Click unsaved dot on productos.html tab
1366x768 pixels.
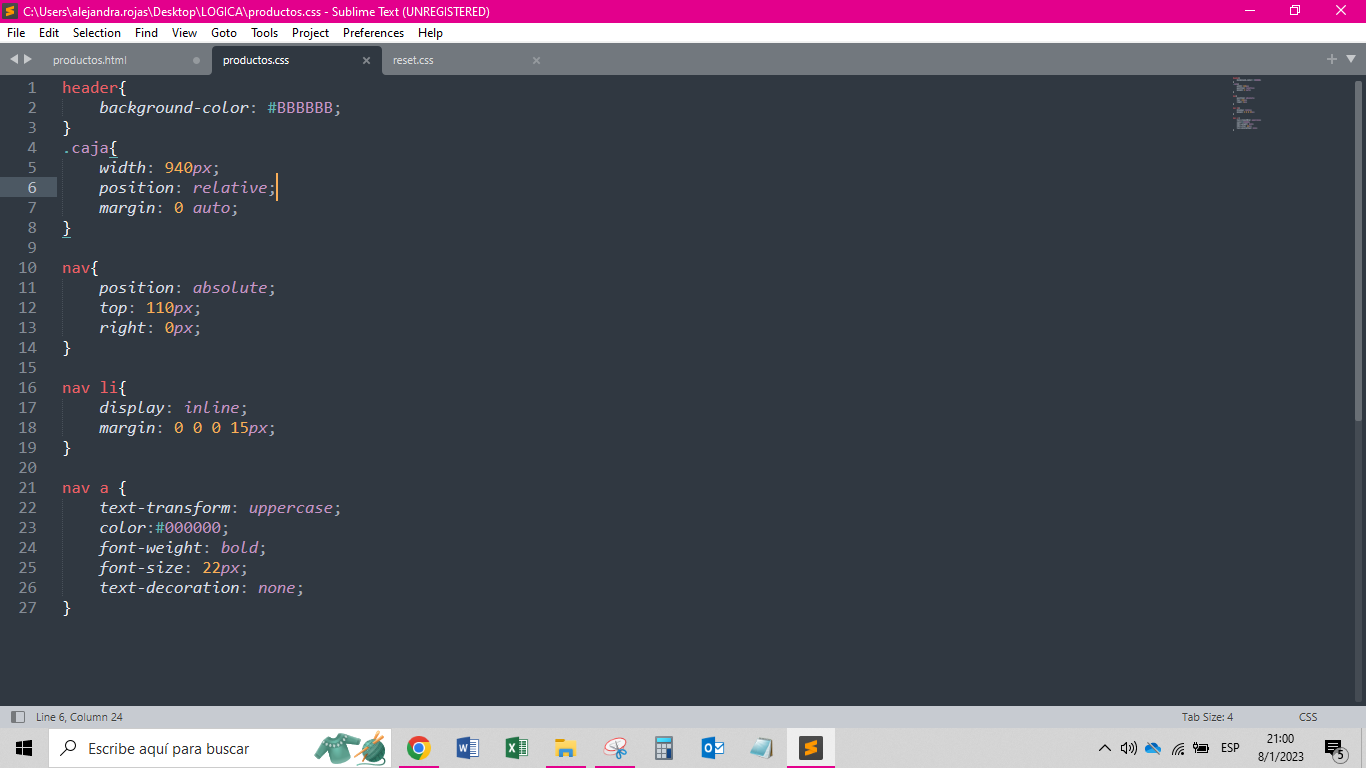pos(196,60)
